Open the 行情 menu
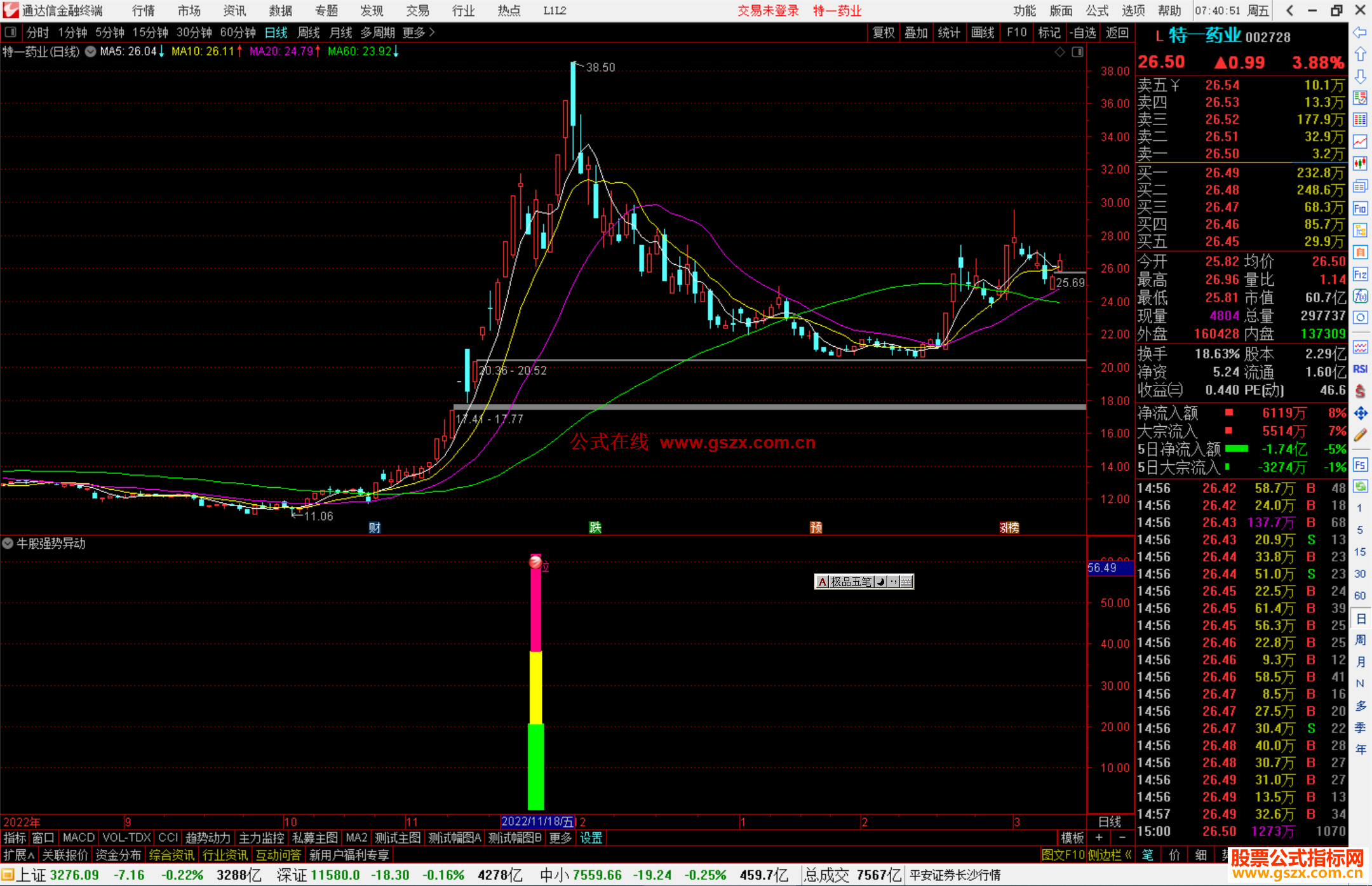Viewport: 1372px width, 886px height. [143, 11]
